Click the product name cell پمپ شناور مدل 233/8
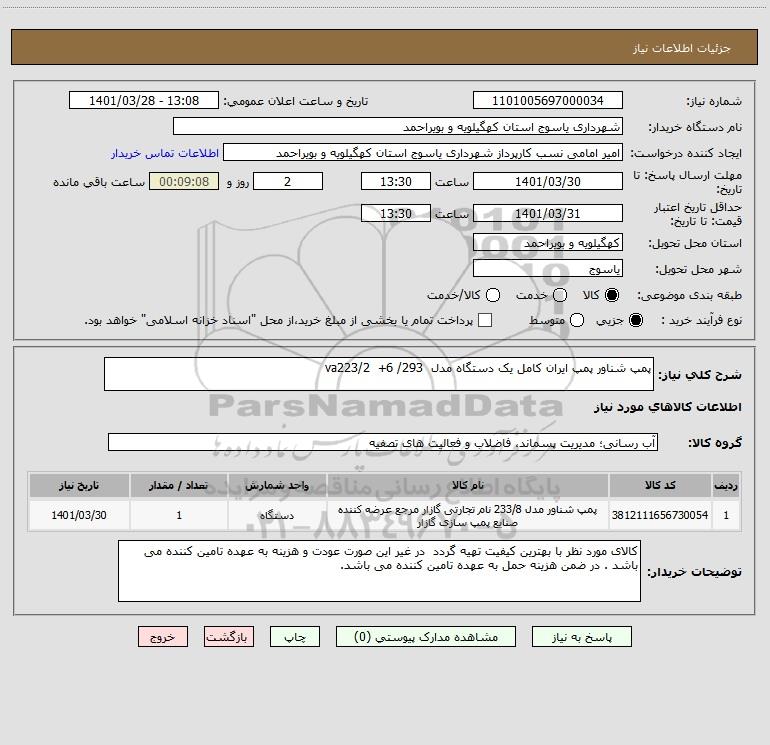770x745 pixels. coord(468,515)
